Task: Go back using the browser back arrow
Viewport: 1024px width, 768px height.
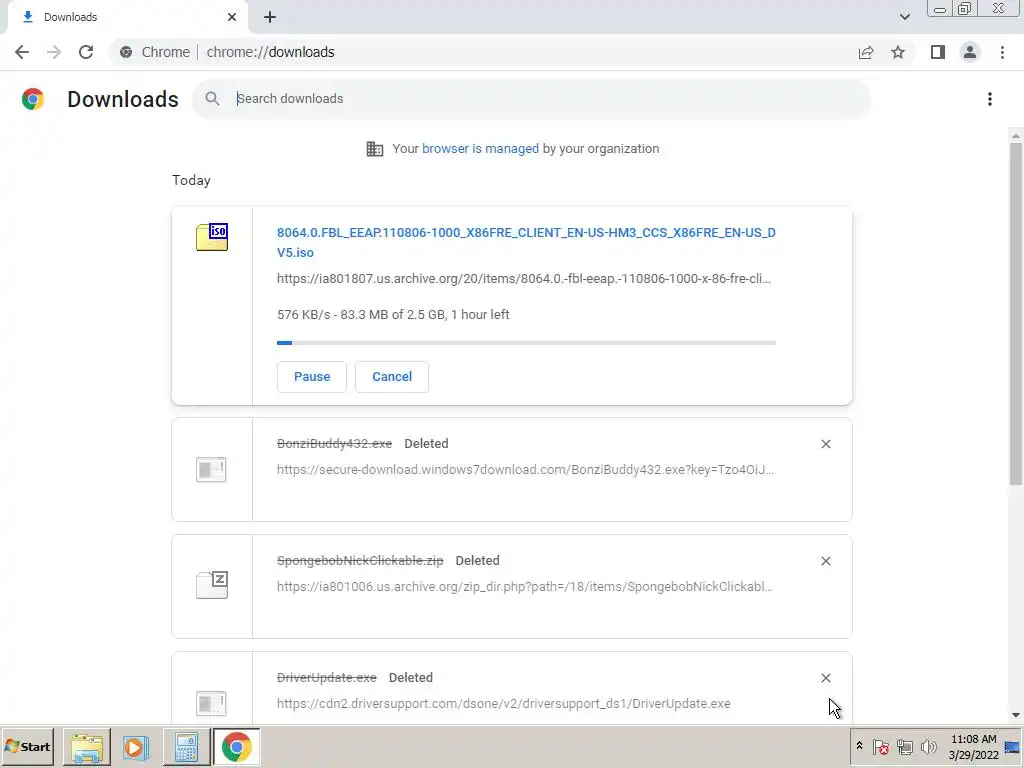Action: [x=22, y=52]
